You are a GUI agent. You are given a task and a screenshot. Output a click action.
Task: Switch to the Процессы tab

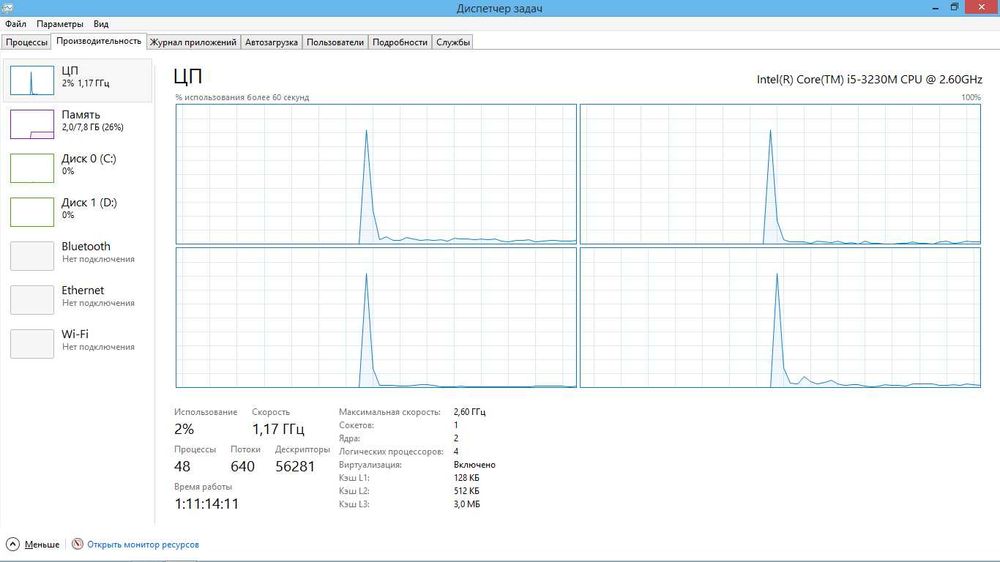coord(27,42)
